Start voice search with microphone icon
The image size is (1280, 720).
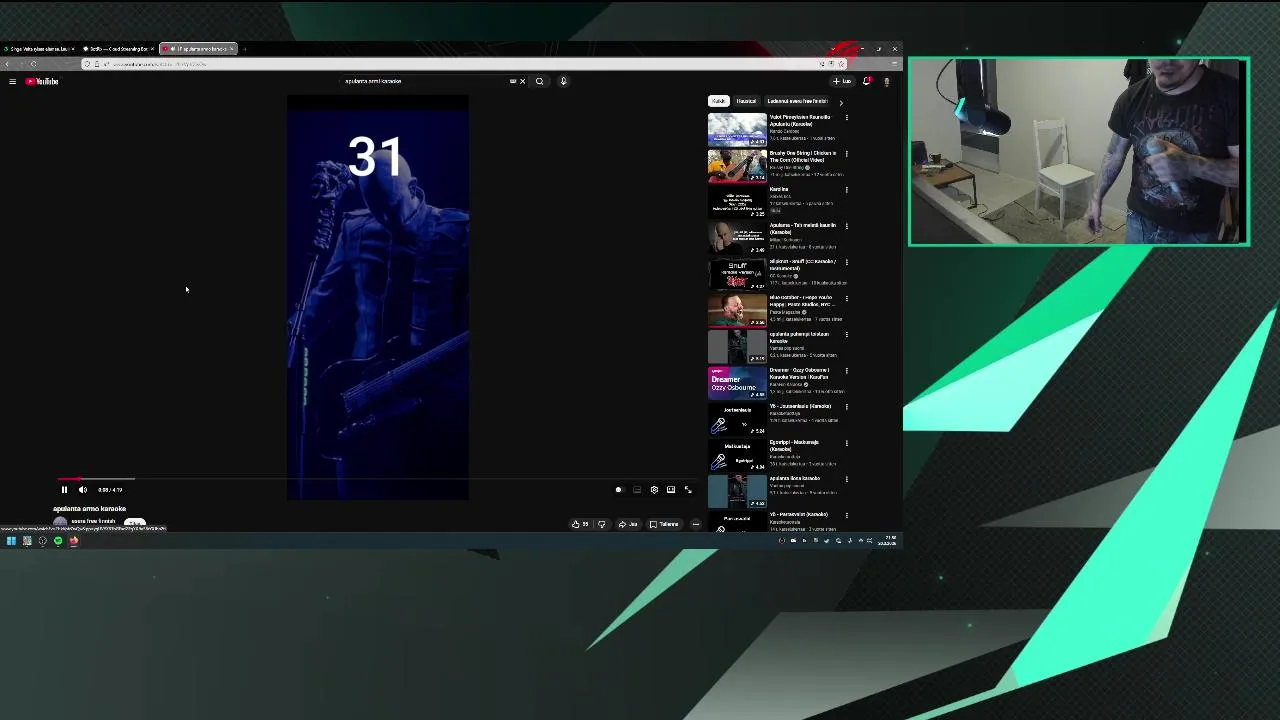click(563, 81)
